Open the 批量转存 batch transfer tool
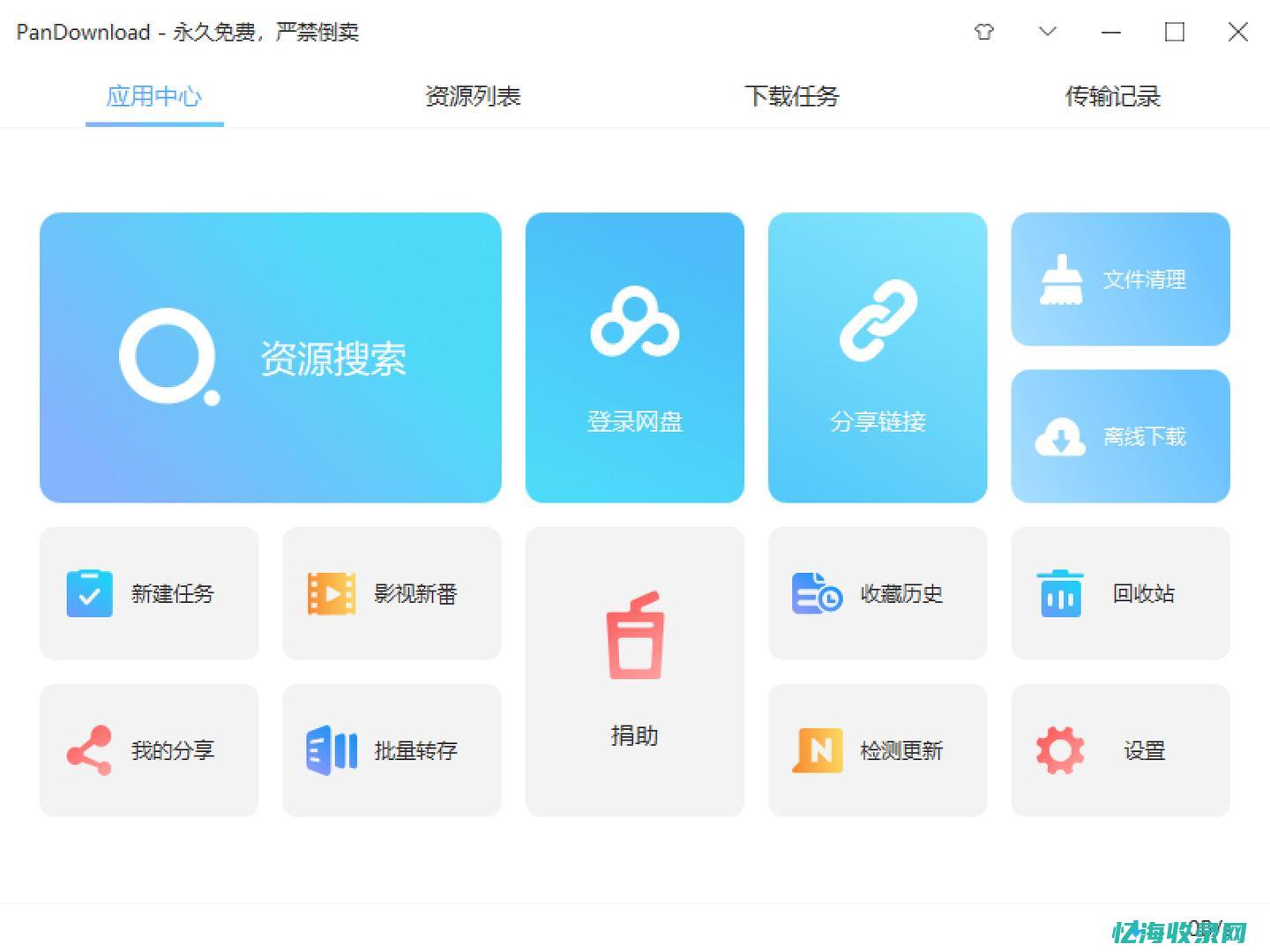This screenshot has height=952, width=1270. coord(391,750)
